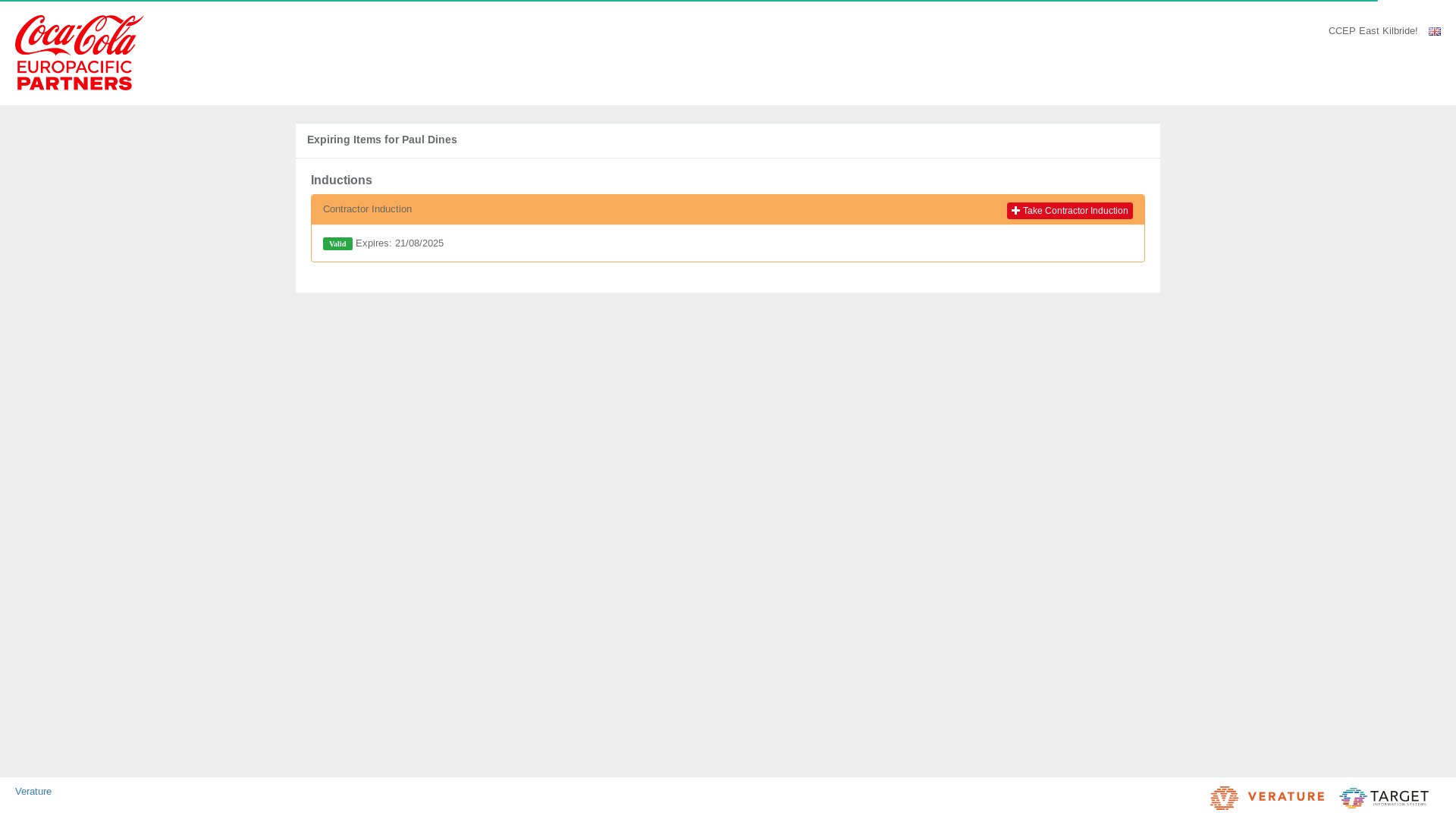Viewport: 1456px width, 819px height.
Task: Click the Expiring Items for Paul Dines title
Action: pyautogui.click(x=382, y=140)
